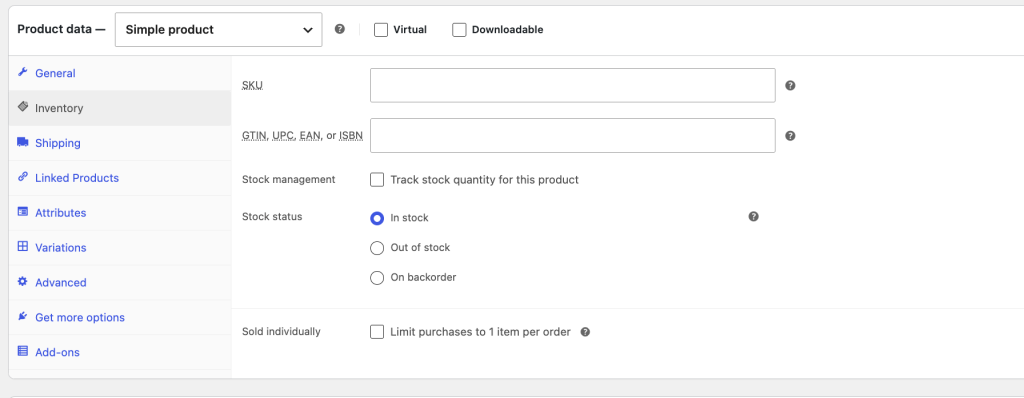The height and width of the screenshot is (398, 1024).
Task: Check Track stock quantity for this product
Action: (377, 180)
